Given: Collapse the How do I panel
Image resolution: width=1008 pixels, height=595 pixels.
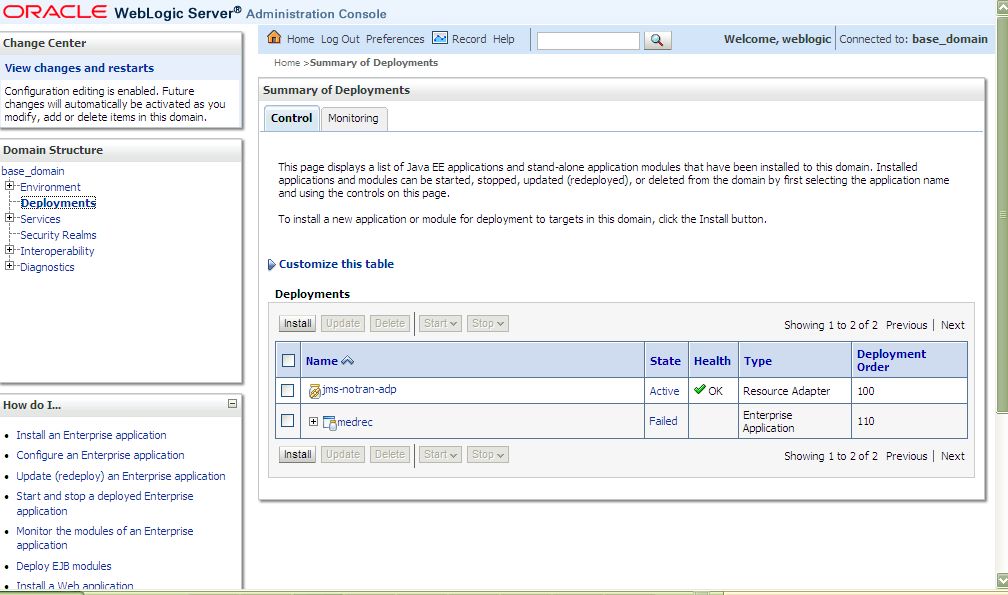Looking at the screenshot, I should 232,404.
